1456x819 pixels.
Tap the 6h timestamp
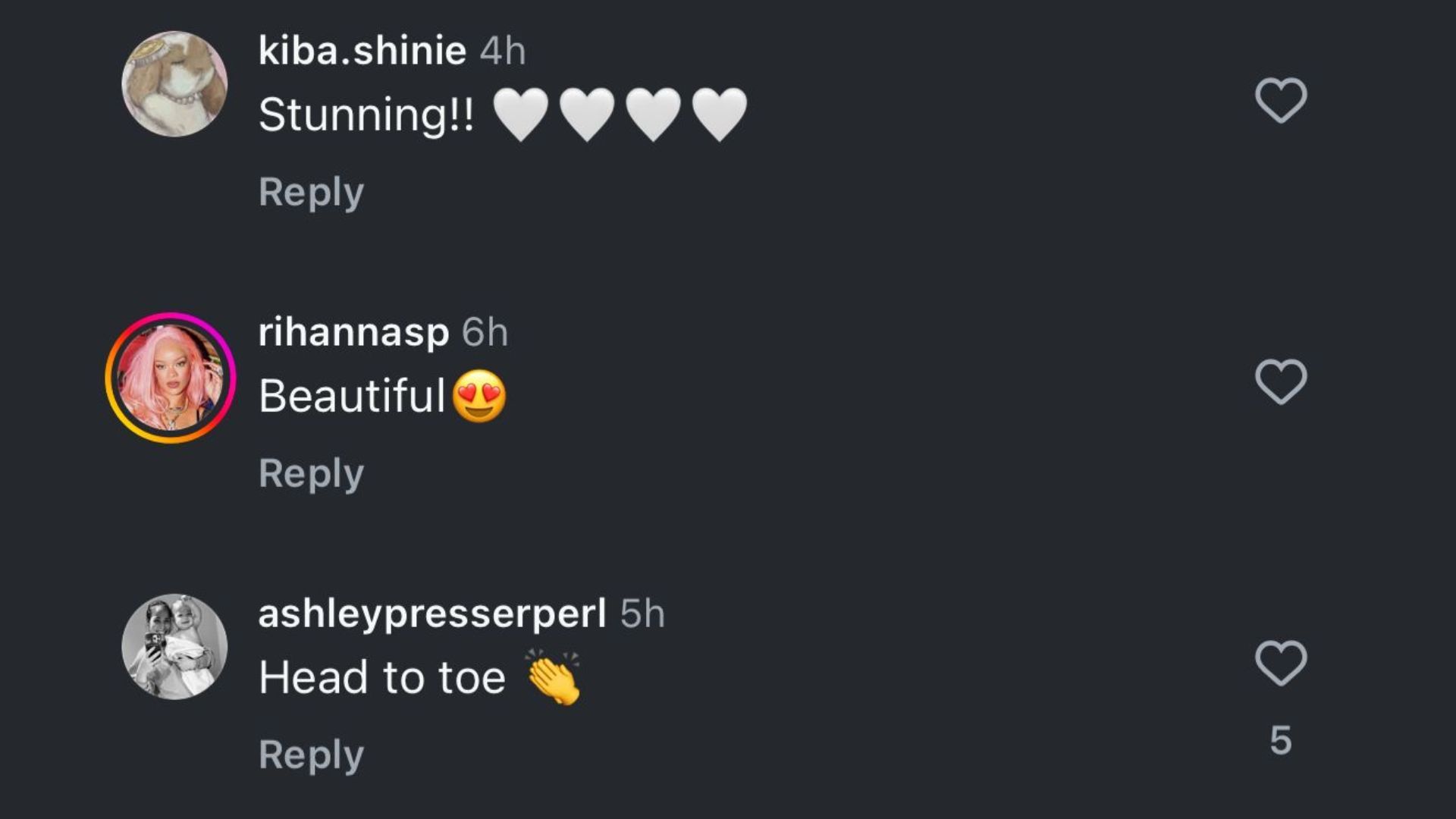[x=485, y=333]
